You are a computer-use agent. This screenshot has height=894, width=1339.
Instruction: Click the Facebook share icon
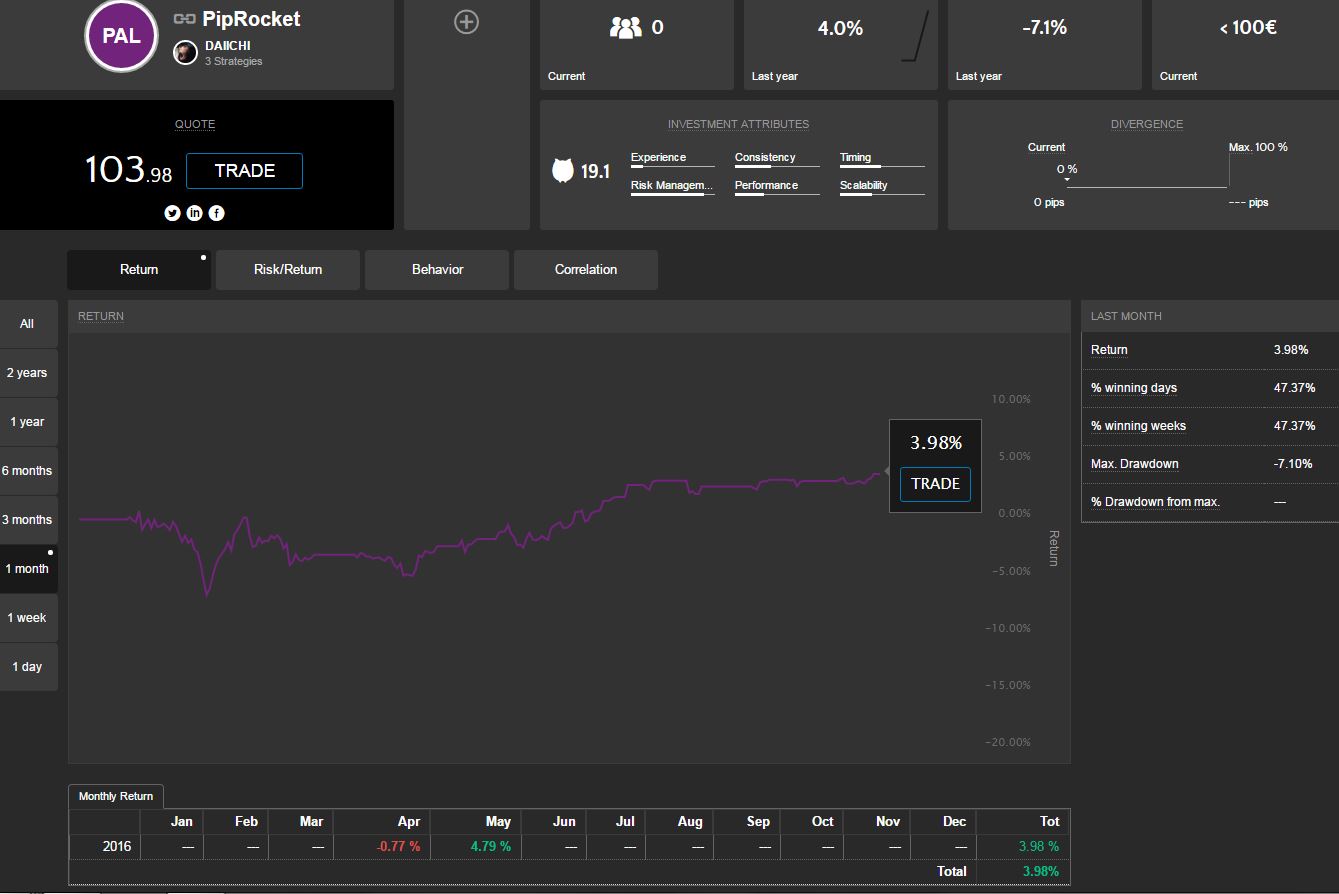[x=216, y=213]
